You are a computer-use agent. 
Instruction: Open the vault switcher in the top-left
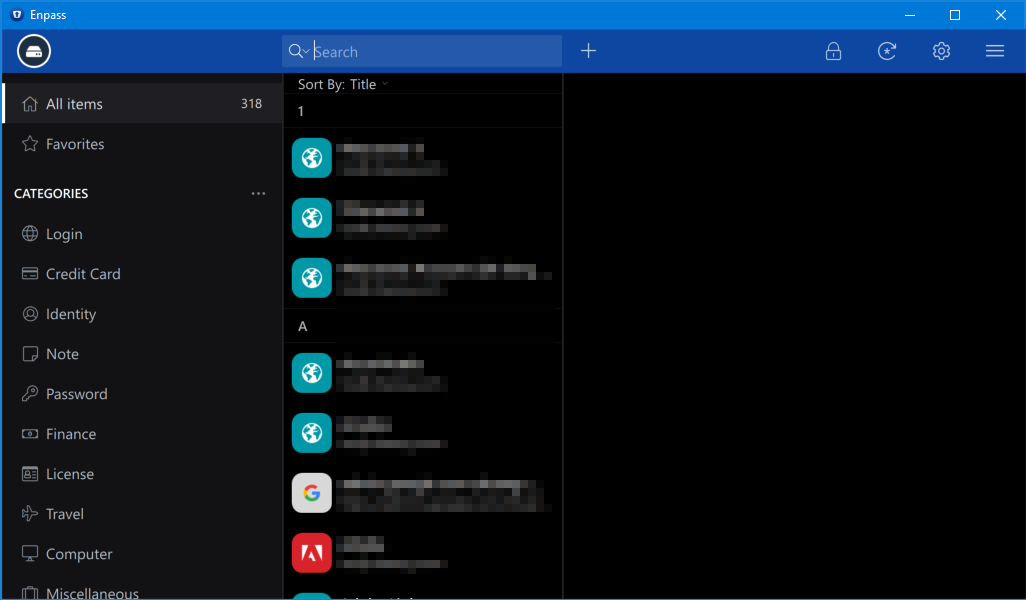click(x=33, y=50)
